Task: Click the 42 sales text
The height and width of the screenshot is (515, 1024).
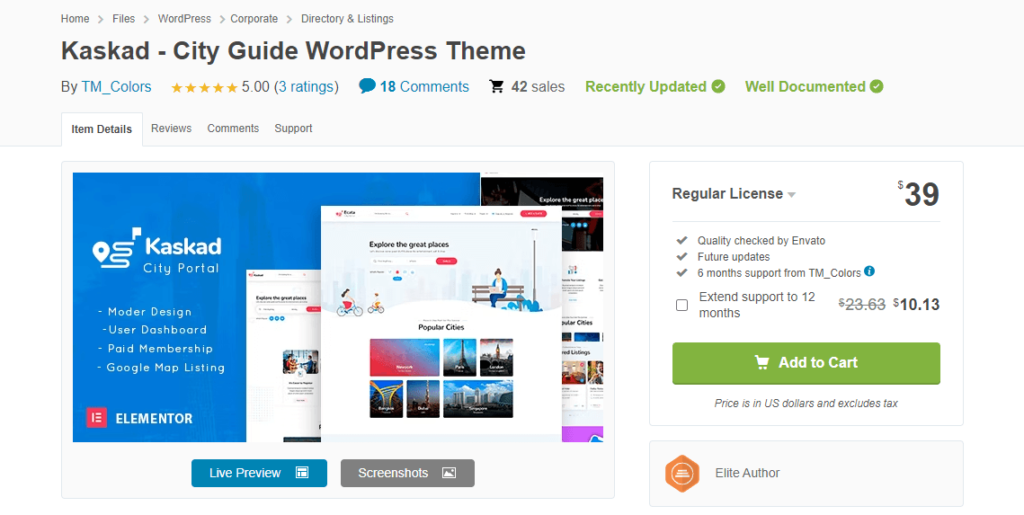Action: [538, 87]
